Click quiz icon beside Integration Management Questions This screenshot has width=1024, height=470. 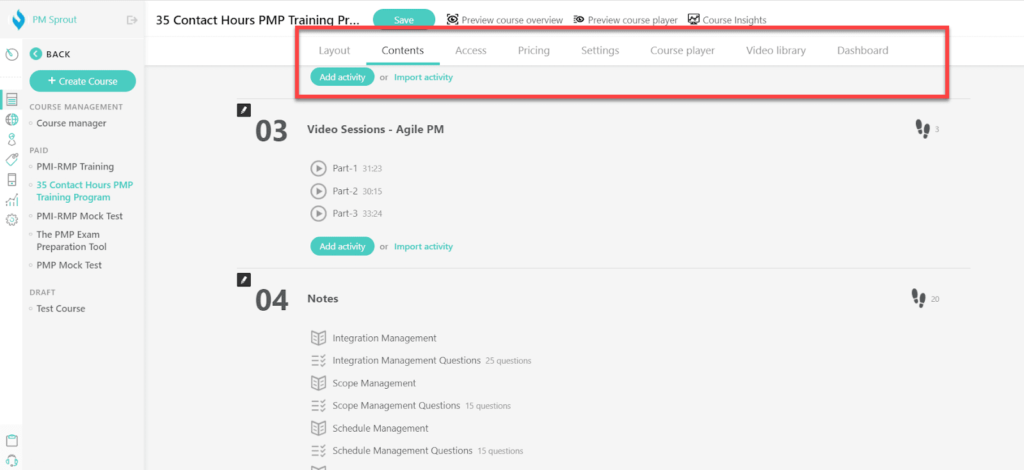pyautogui.click(x=318, y=360)
